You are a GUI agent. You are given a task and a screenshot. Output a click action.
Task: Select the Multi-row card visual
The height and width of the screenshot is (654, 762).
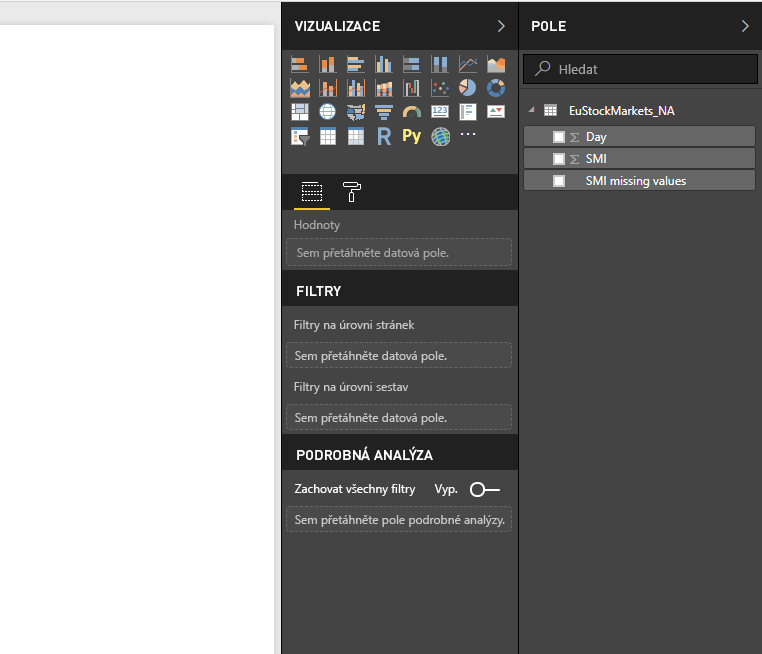pyautogui.click(x=468, y=112)
